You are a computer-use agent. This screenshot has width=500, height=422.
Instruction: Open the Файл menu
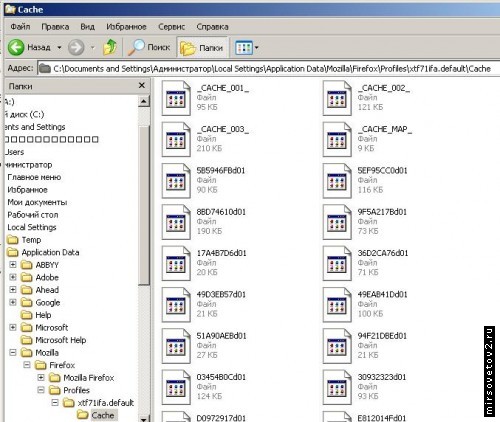(20, 27)
